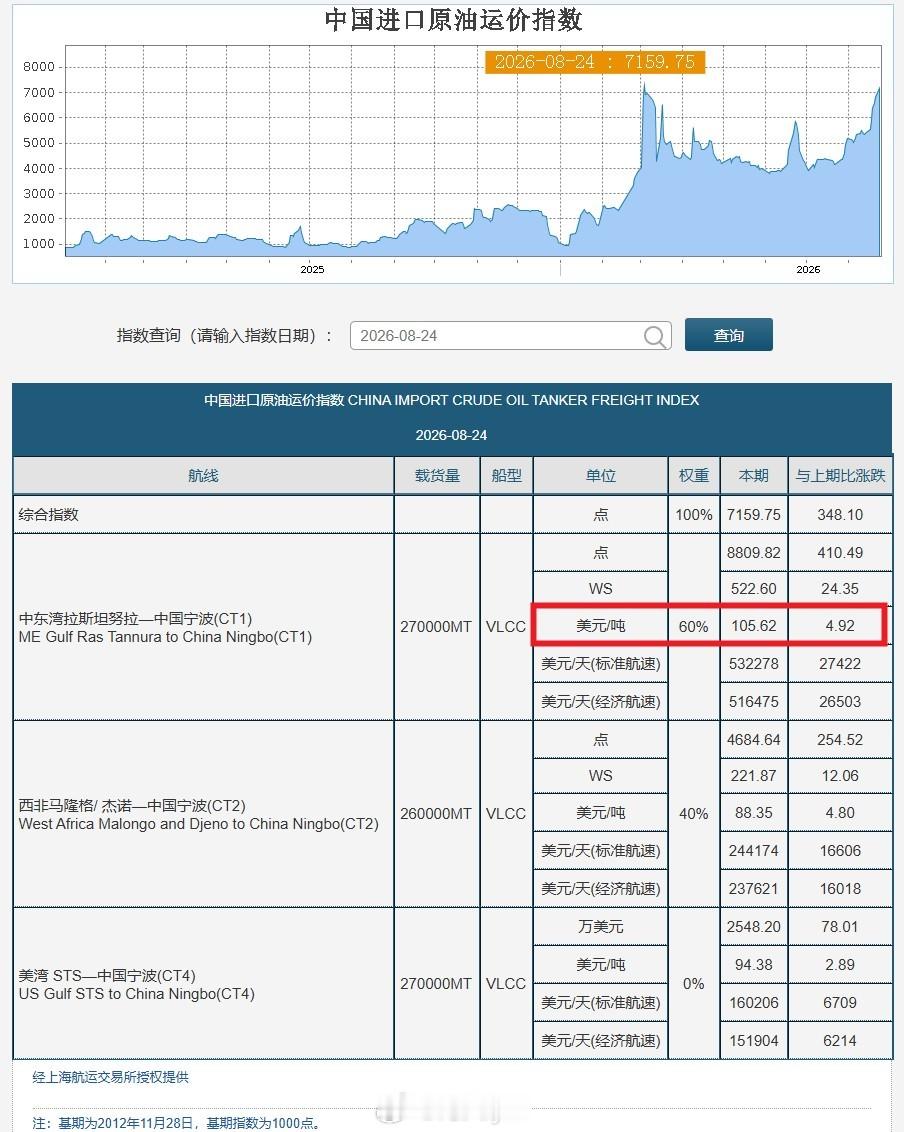
Task: Click the CT4 万美元 value 2548.20
Action: [754, 927]
